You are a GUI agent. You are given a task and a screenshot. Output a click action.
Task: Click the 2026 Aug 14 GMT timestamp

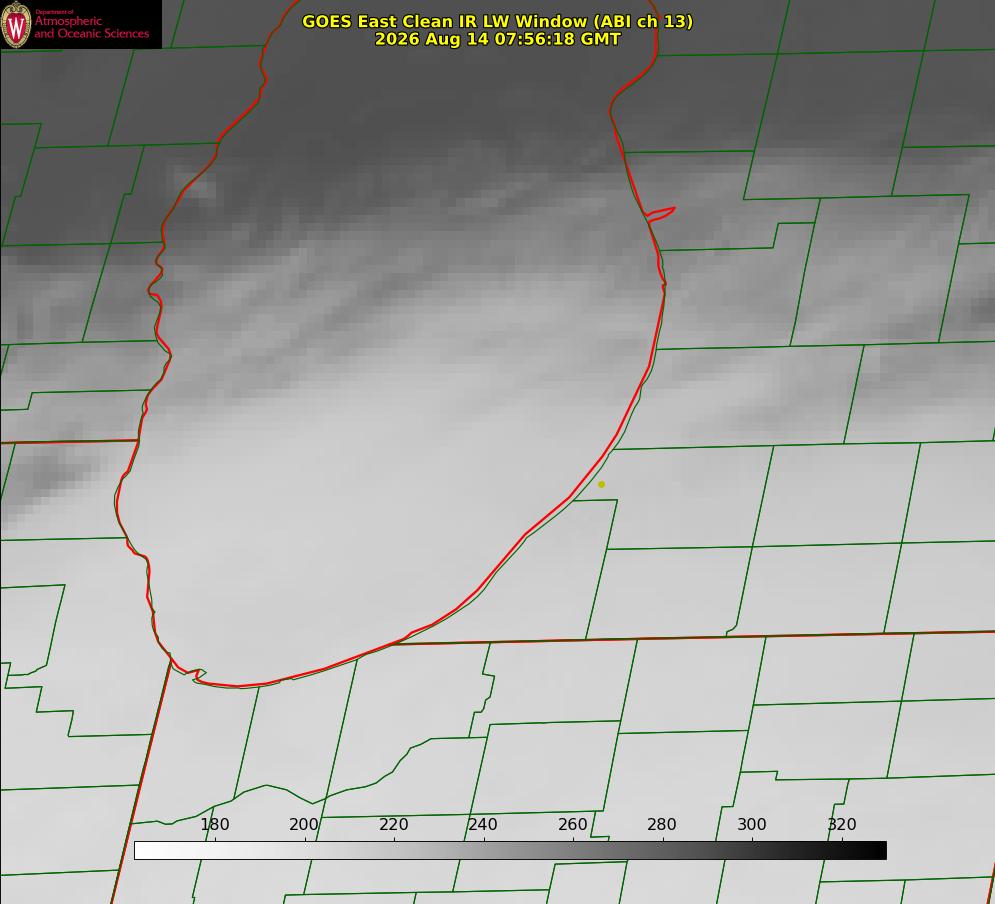click(x=498, y=39)
